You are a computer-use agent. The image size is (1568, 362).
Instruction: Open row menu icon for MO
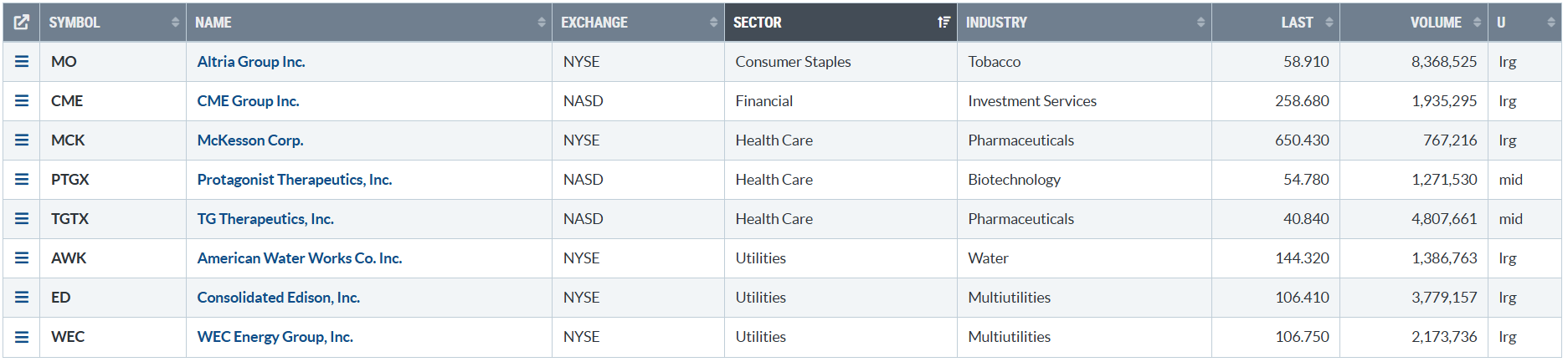coord(22,62)
